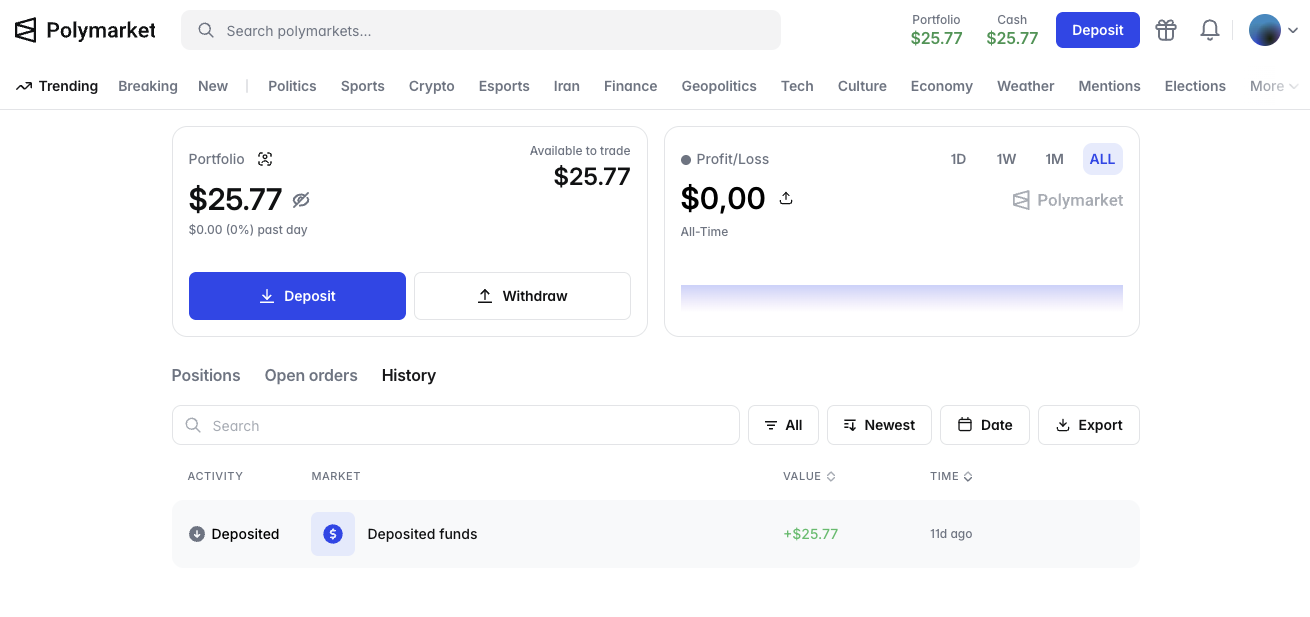Click the header Deposit button
Image resolution: width=1310 pixels, height=617 pixels.
tap(1097, 30)
